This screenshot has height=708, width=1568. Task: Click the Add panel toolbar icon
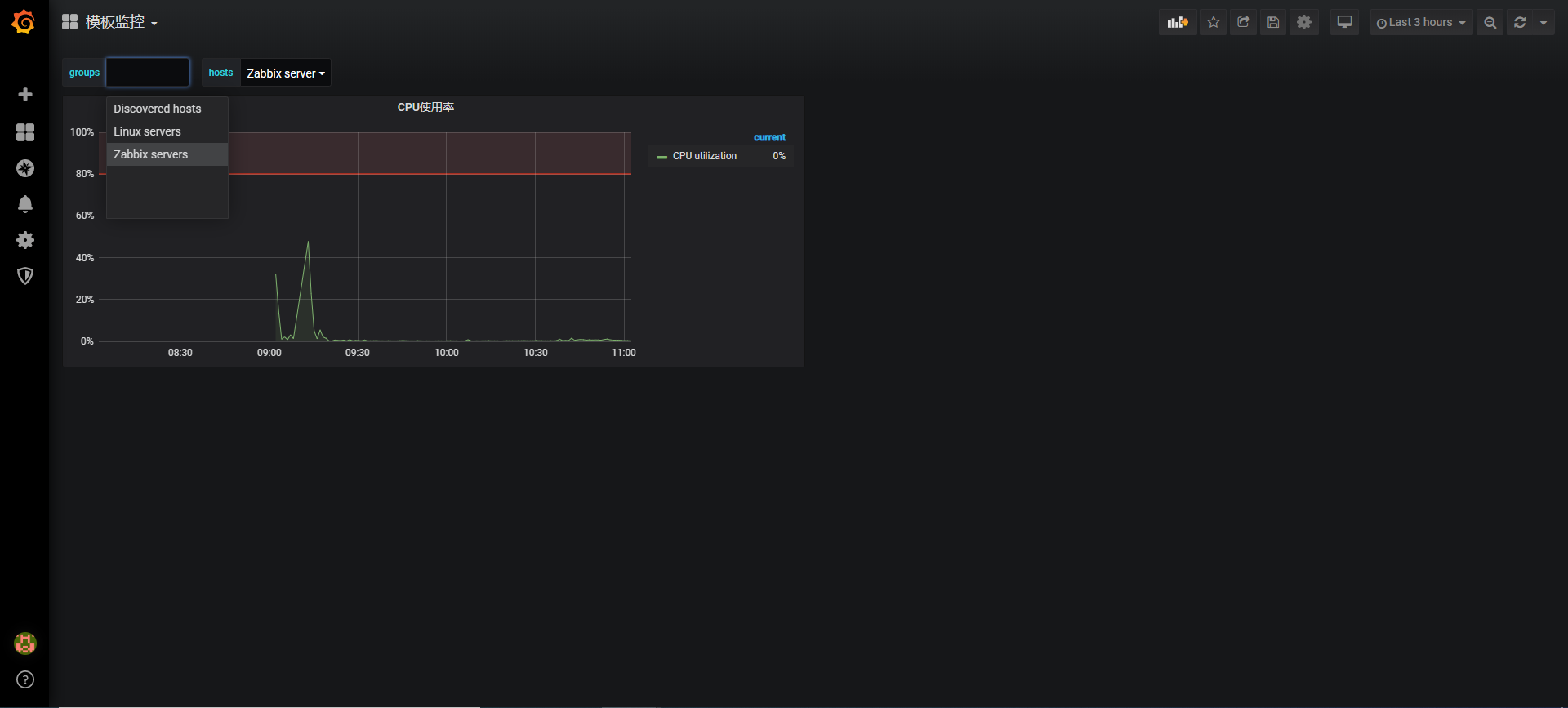pyautogui.click(x=1178, y=23)
